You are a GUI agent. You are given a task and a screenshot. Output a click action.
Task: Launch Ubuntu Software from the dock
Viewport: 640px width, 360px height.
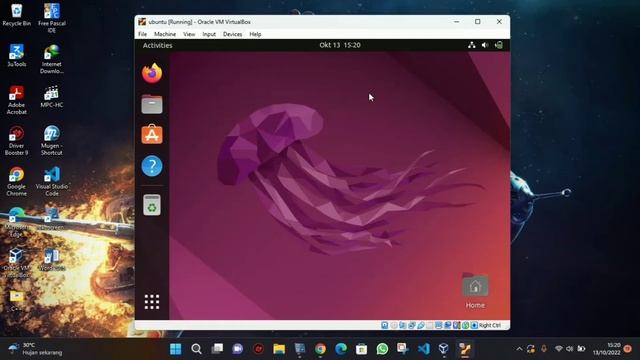pos(152,134)
